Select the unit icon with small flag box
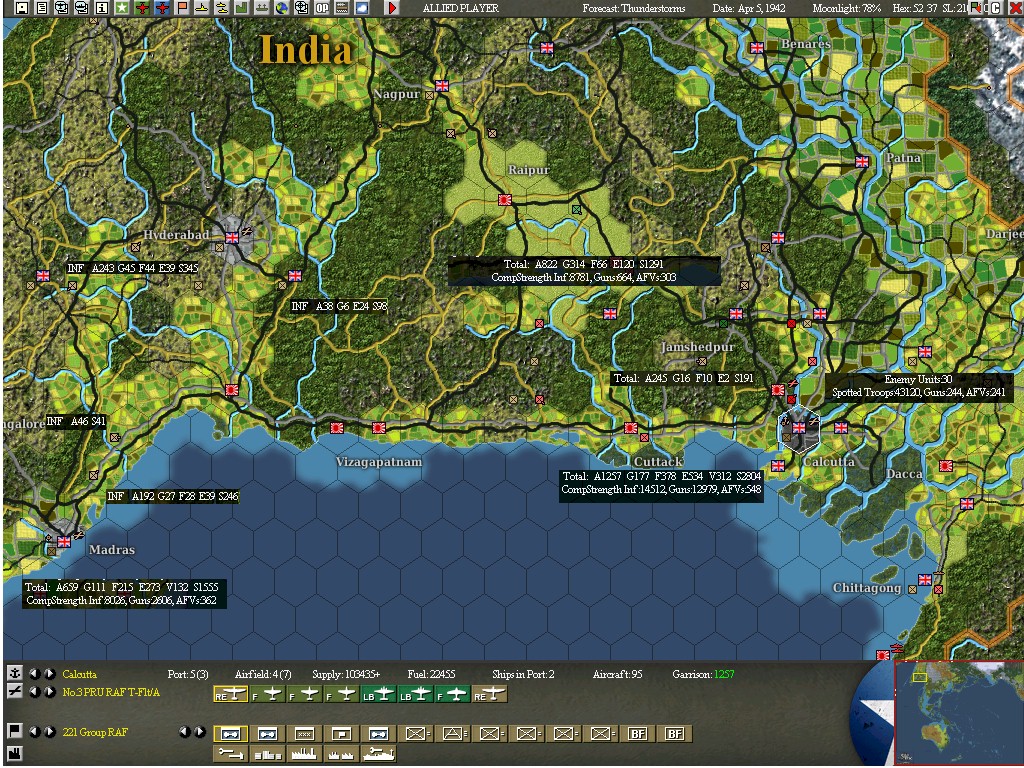The image size is (1024, 768). tap(342, 733)
